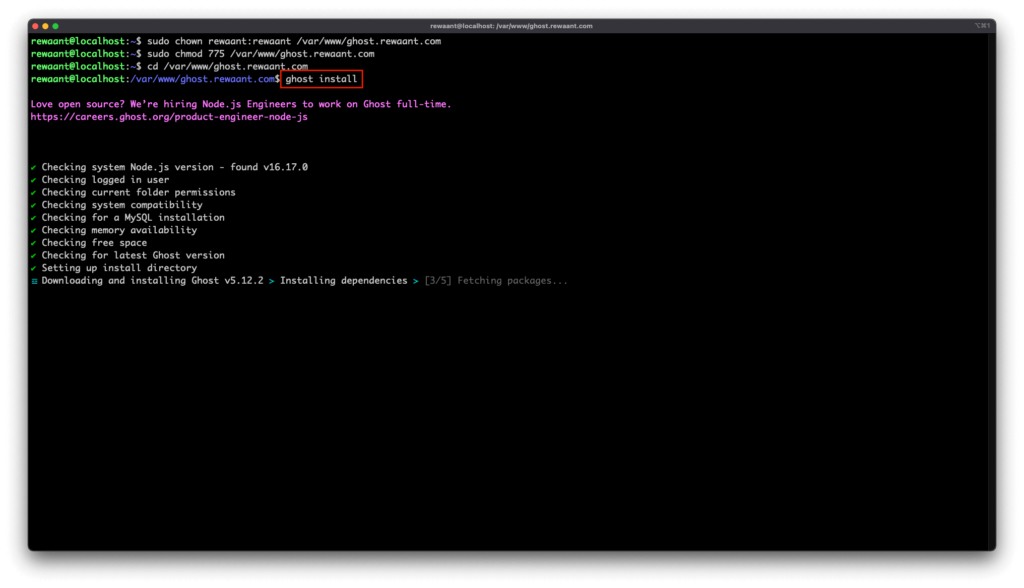Click 'Checking system Node.js version' line

click(174, 167)
